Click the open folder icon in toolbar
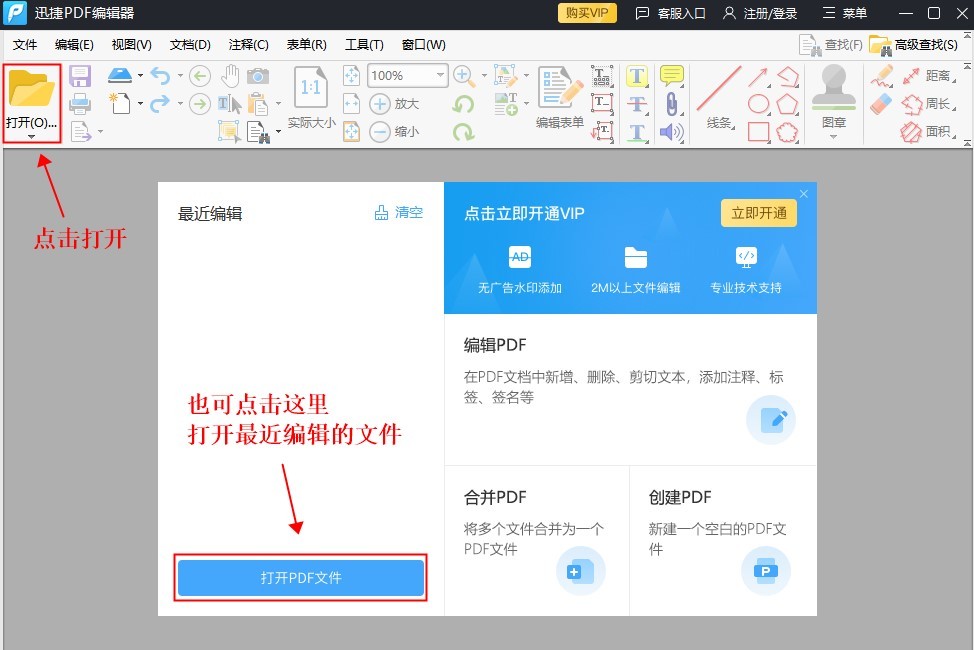The image size is (974, 650). (32, 88)
